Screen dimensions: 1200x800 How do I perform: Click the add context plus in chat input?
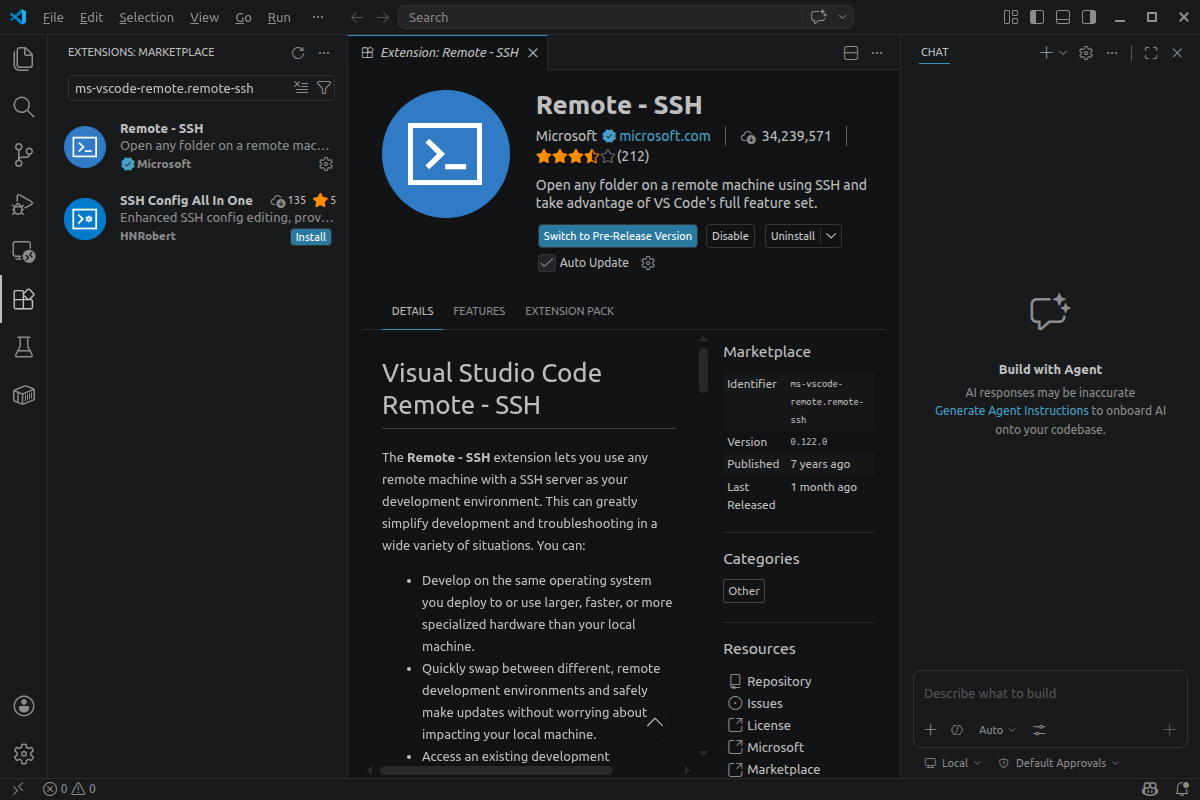930,730
